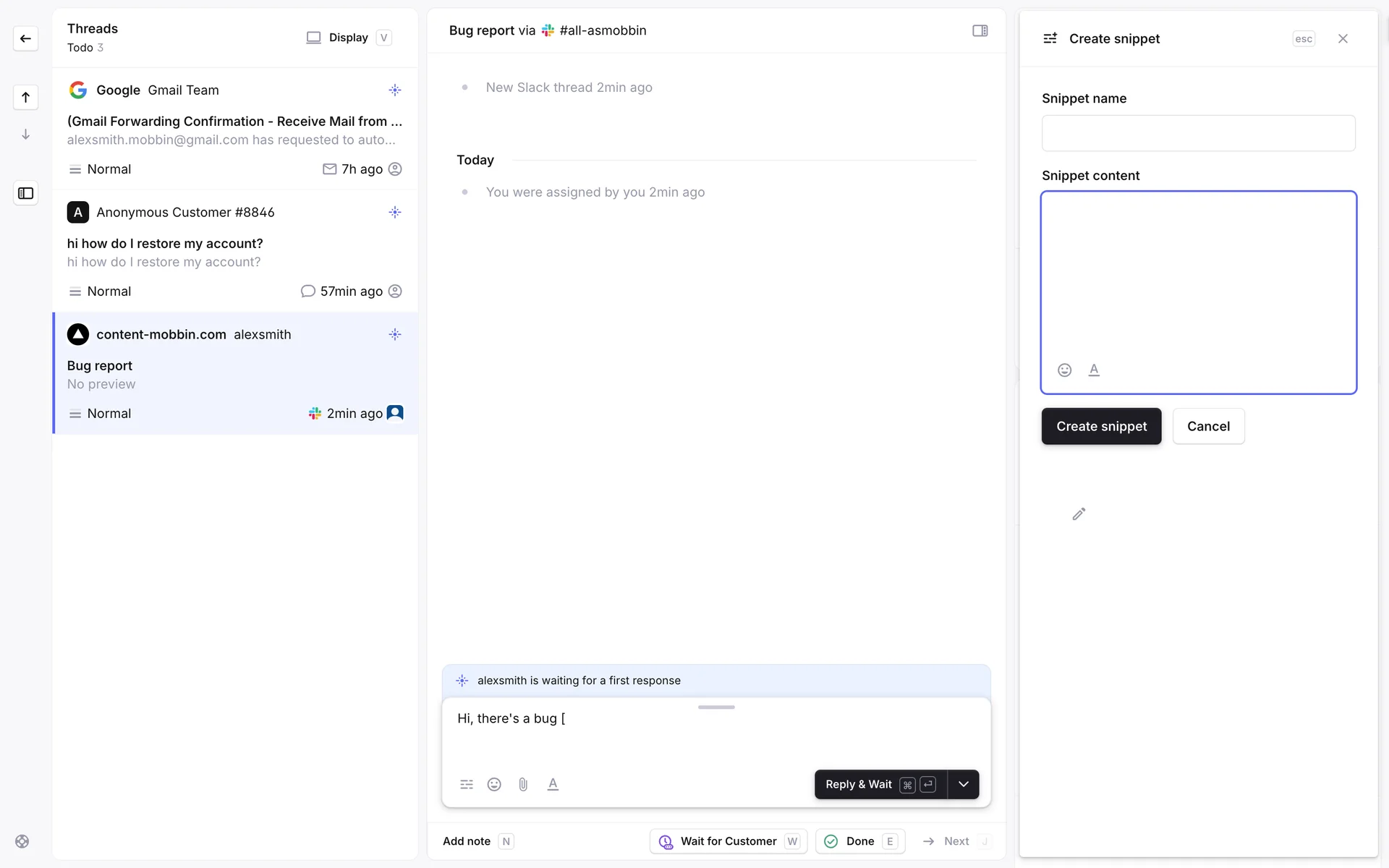Insert snippet icon in reply composer
Screen dimensions: 1389x868
467,784
